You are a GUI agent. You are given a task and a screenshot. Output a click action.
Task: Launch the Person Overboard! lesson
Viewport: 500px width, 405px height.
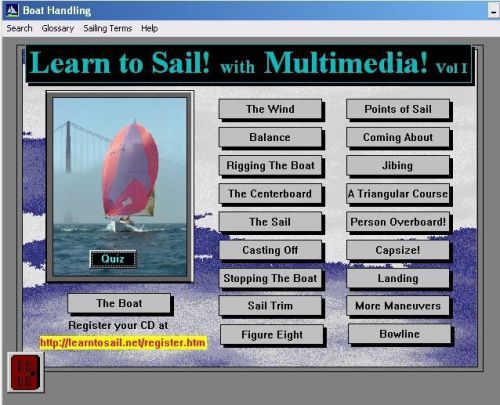pos(398,222)
